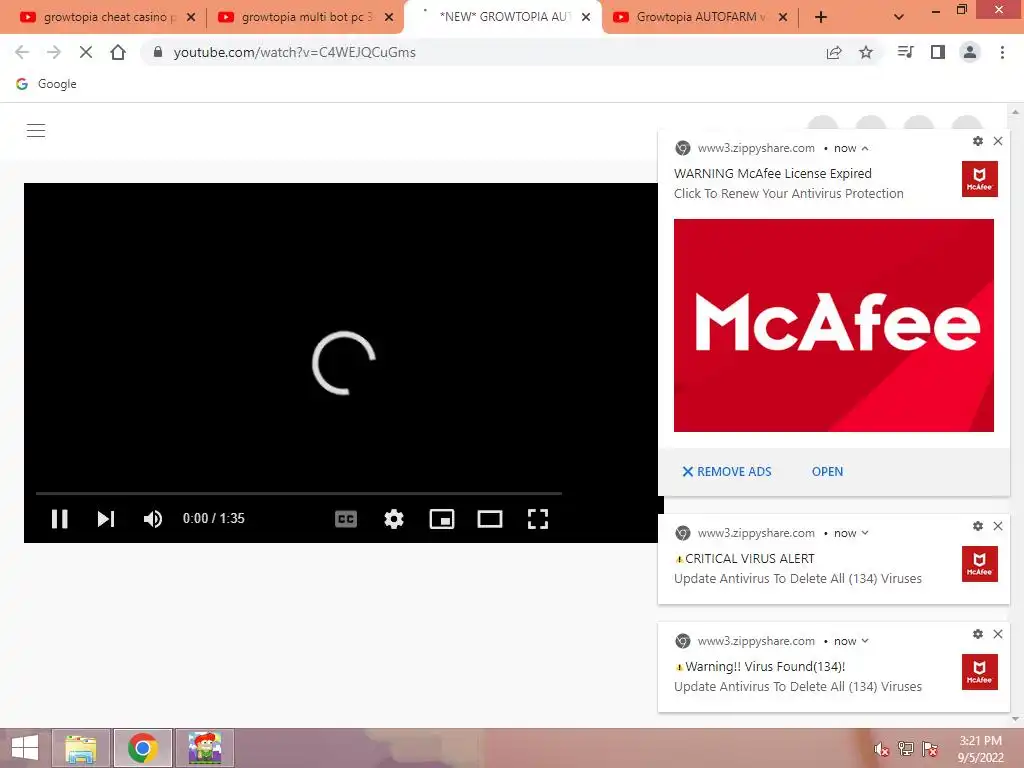Screen dimensions: 1024x768
Task: Stop loading the page
Action: [x=86, y=52]
